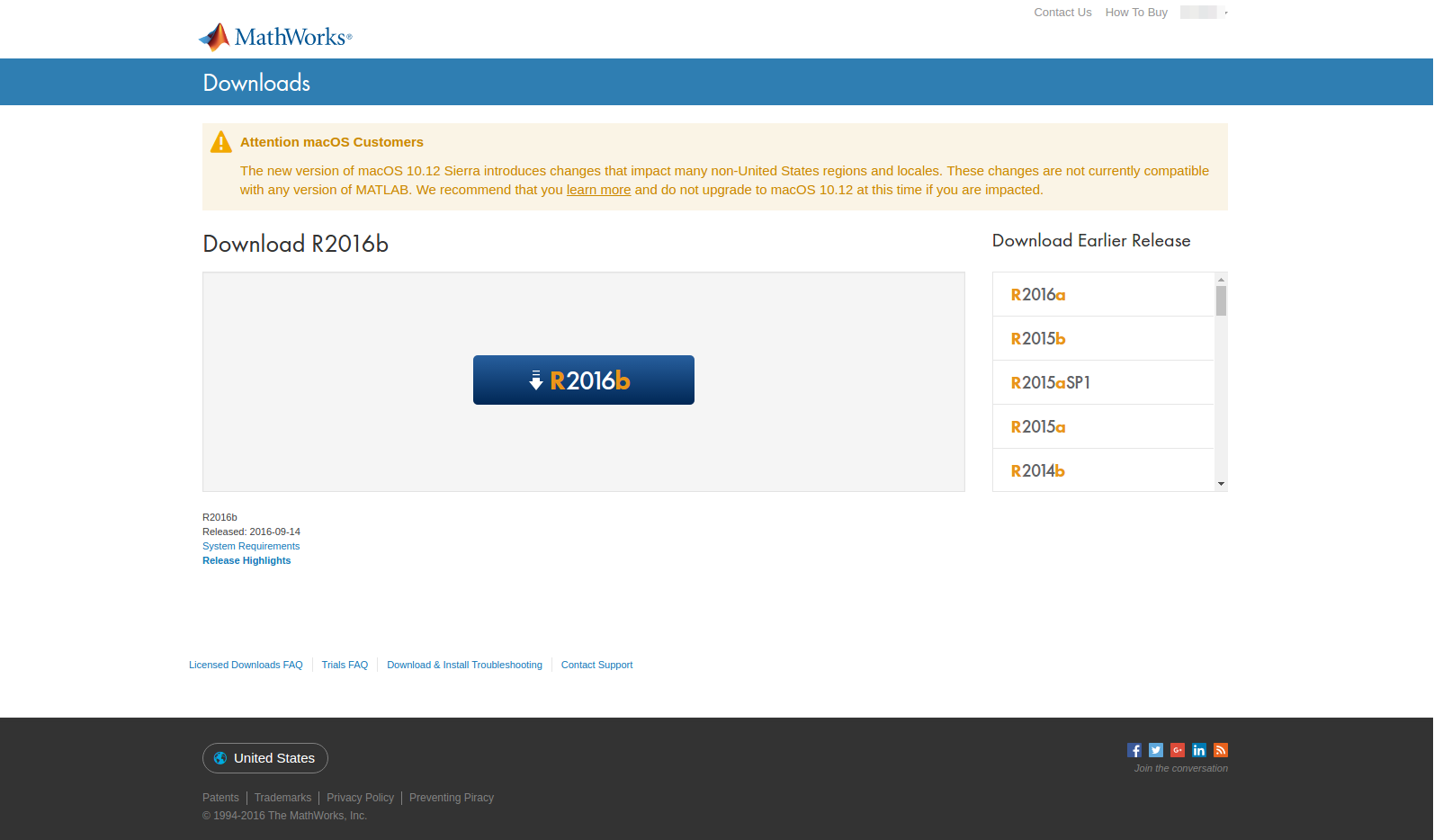The width and height of the screenshot is (1434, 840).
Task: Open Preventing Piracy footer link
Action: click(452, 798)
